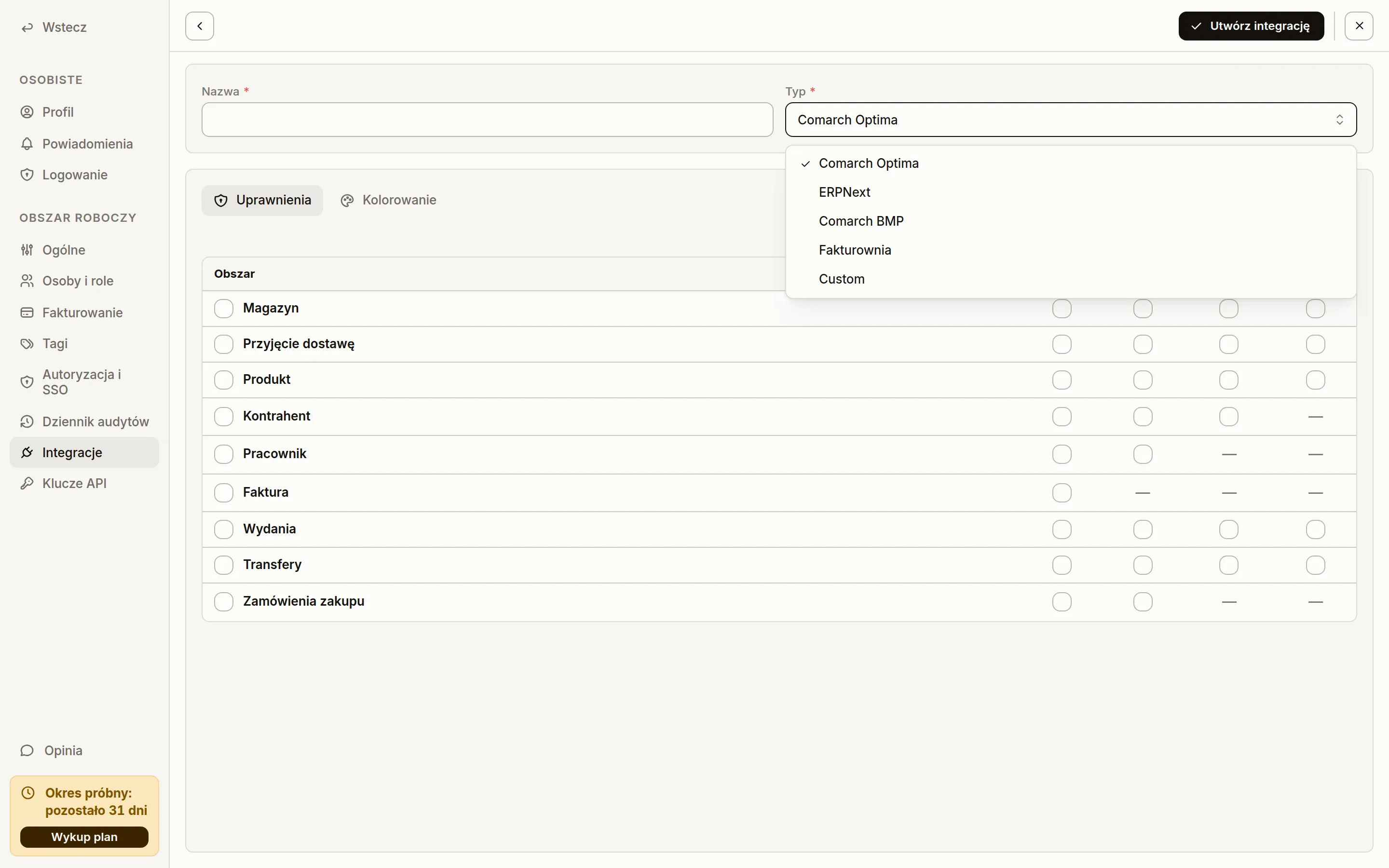Open Osoby i role settings

84,281
